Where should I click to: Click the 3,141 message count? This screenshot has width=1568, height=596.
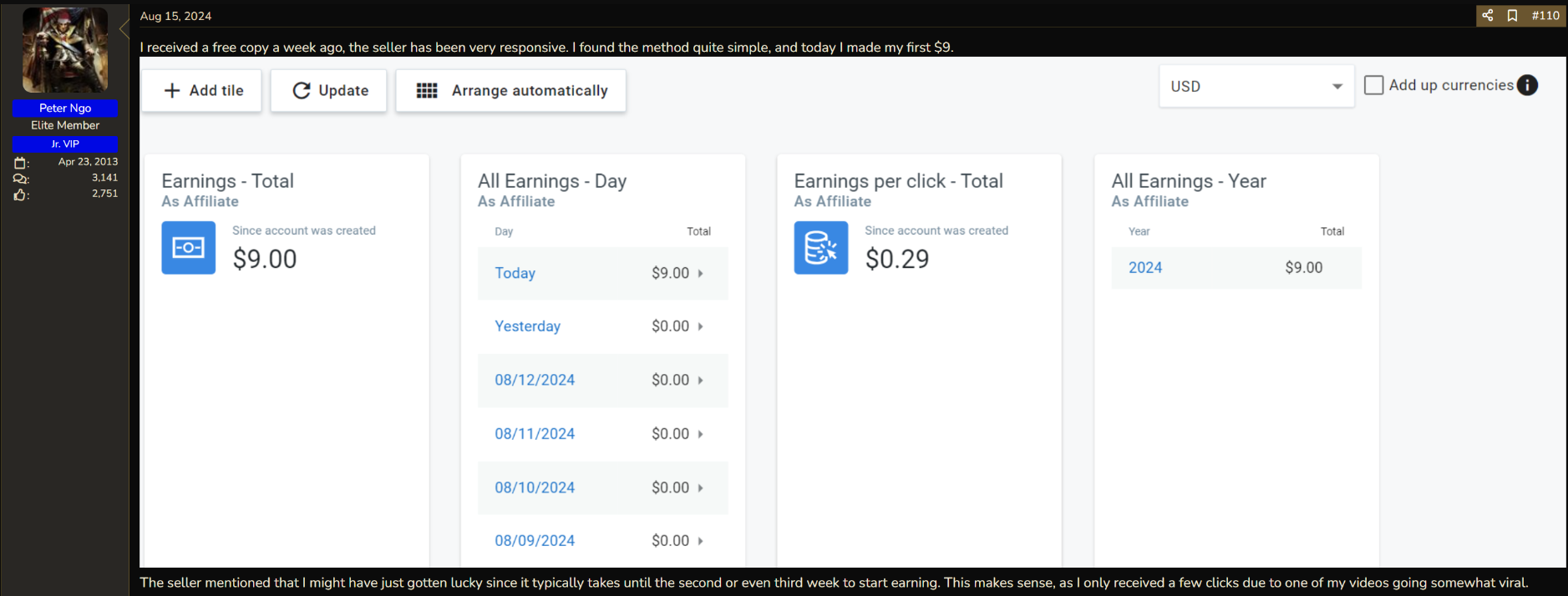coord(104,178)
